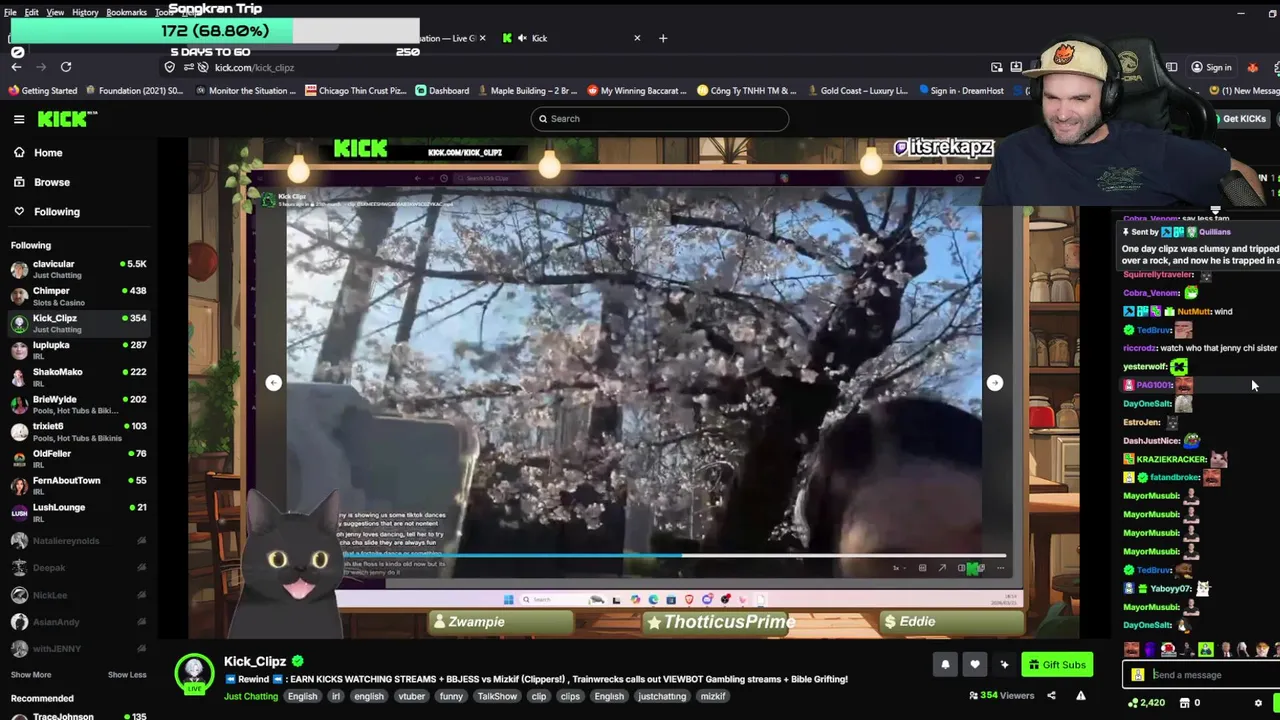This screenshot has height=720, width=1280.
Task: Click the Sign in browser account button
Action: tap(1211, 67)
